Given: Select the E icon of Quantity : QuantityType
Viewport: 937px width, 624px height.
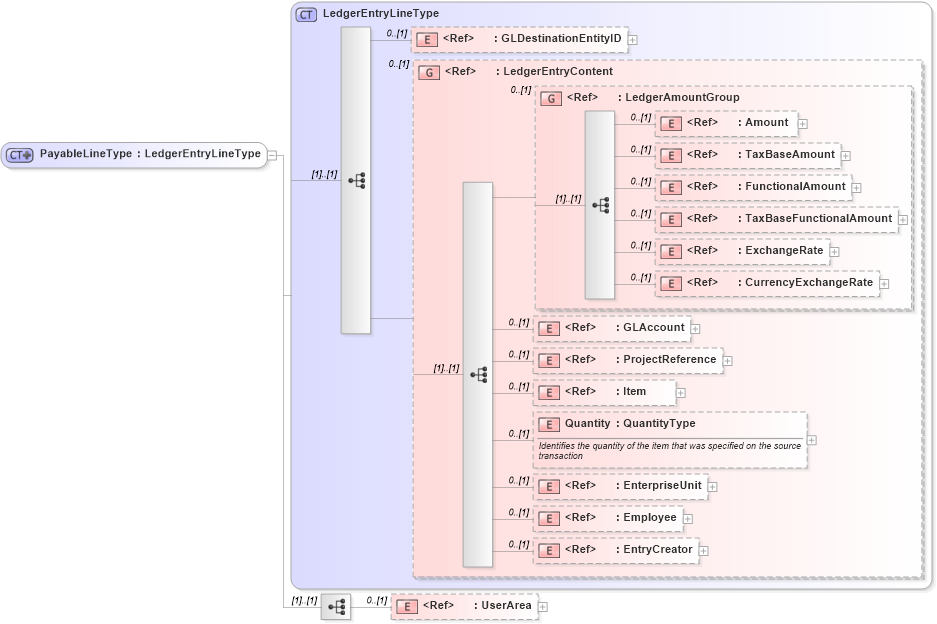Looking at the screenshot, I should [x=548, y=424].
